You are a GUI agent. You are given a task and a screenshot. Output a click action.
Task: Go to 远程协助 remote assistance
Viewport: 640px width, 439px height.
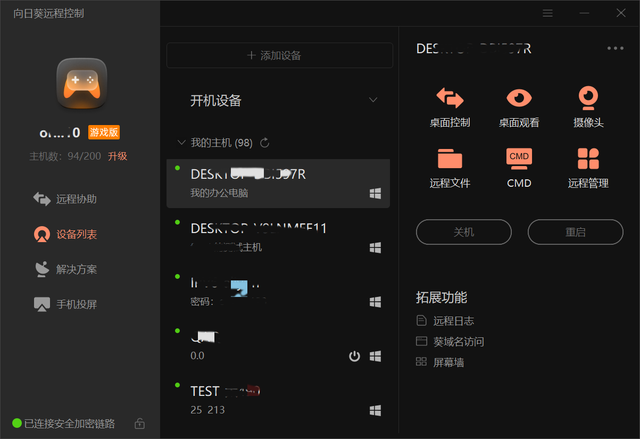coord(65,199)
